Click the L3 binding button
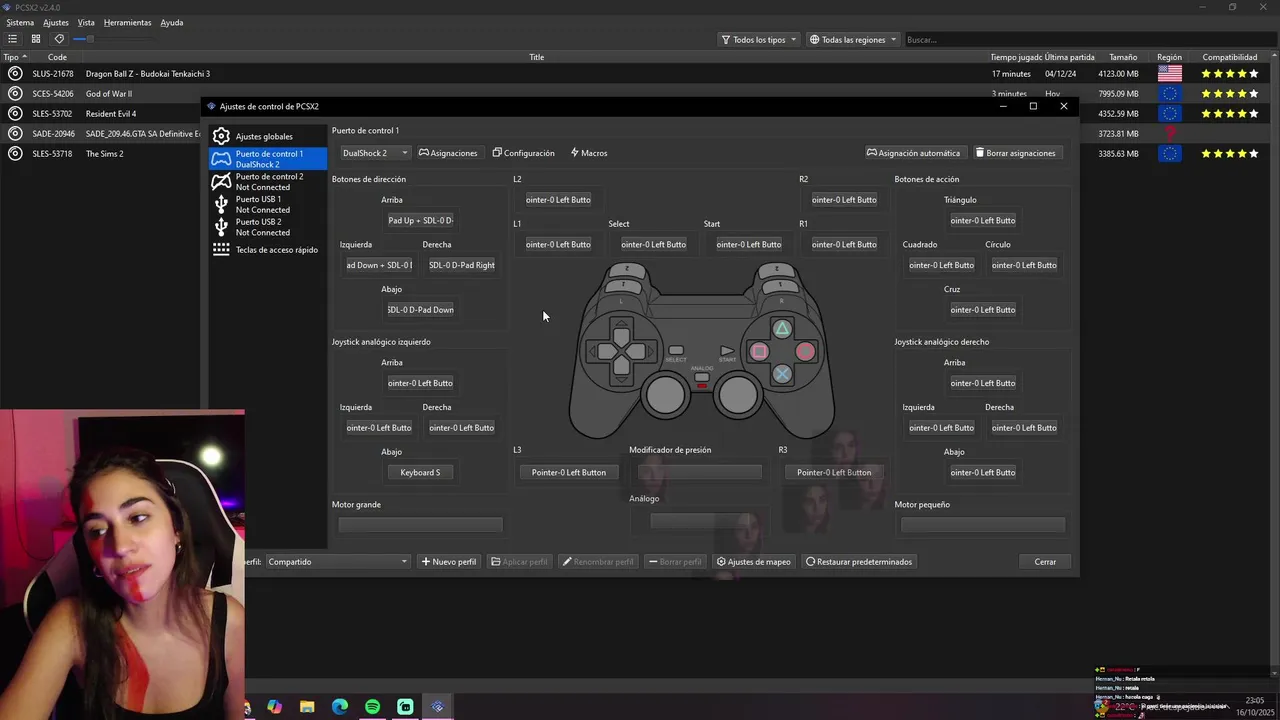 [568, 472]
